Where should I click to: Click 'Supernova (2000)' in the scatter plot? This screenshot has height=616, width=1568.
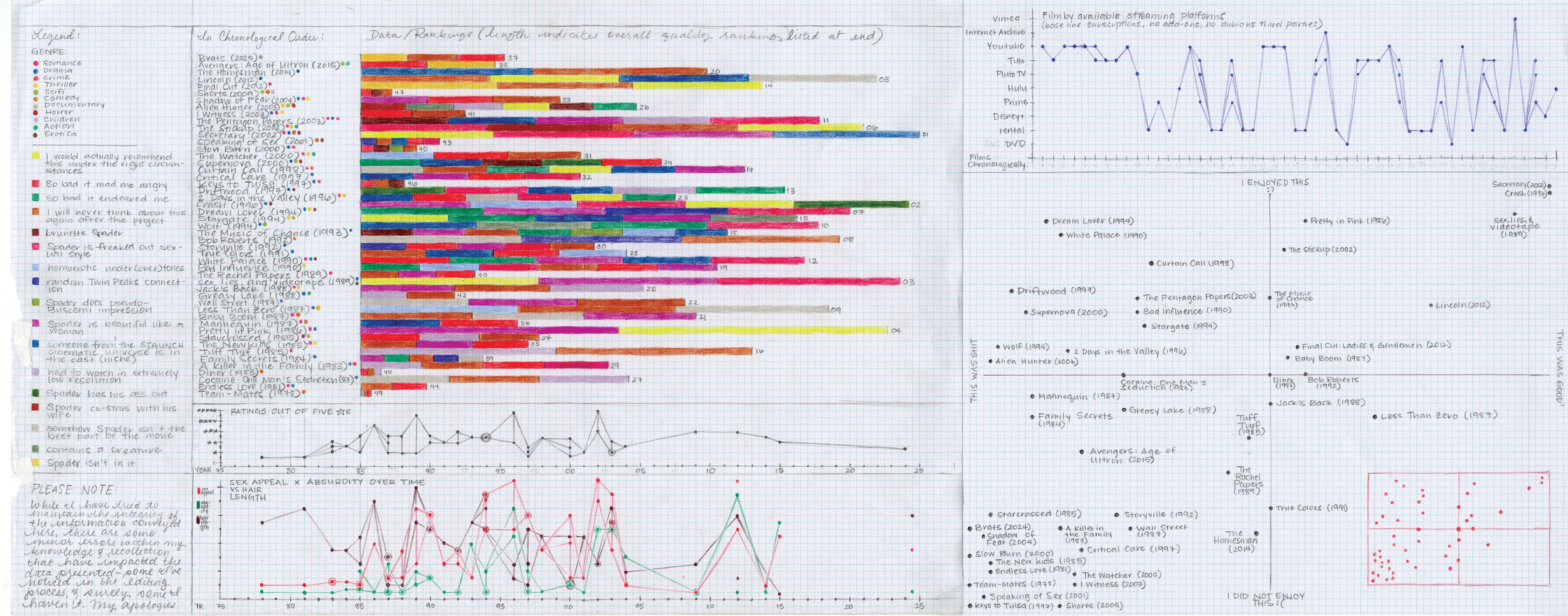coord(1069,312)
